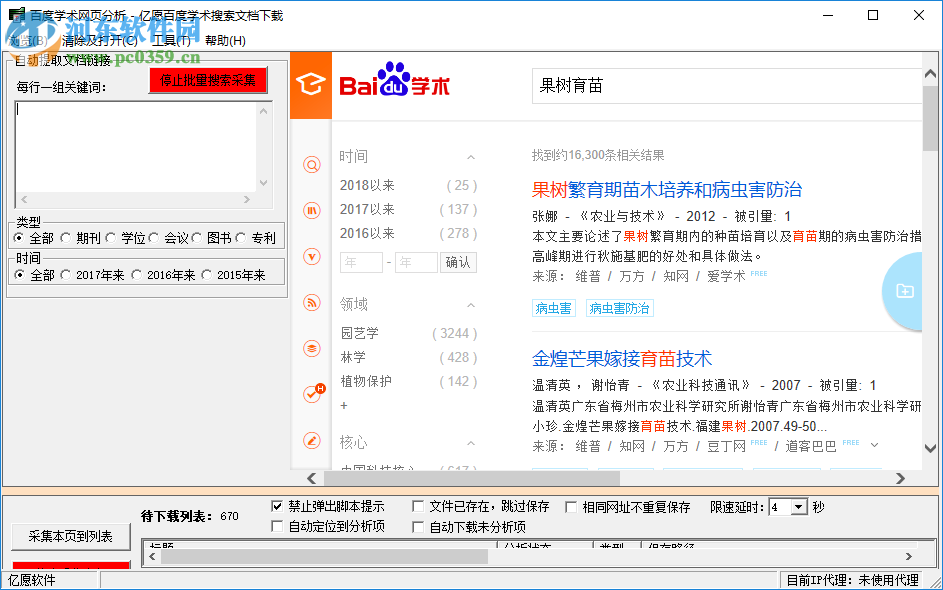Enable the 自动定位到分析项 checkbox
This screenshot has width=943, height=590.
click(277, 525)
